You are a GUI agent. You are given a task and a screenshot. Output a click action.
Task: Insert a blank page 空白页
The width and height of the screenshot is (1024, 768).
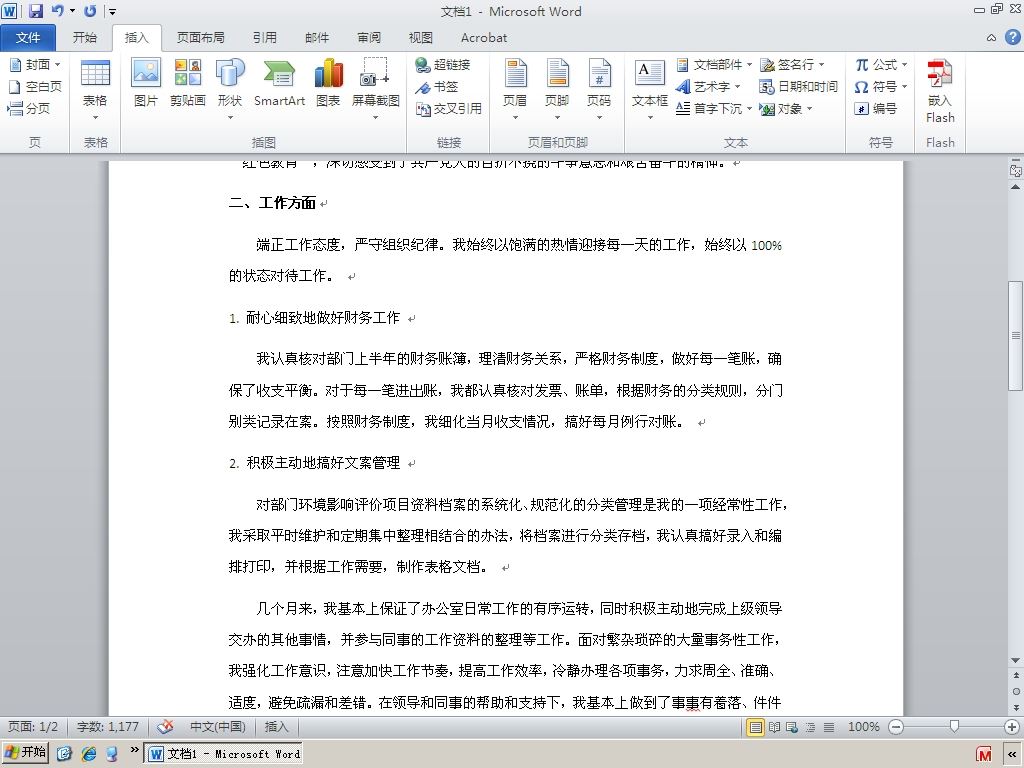[35, 86]
